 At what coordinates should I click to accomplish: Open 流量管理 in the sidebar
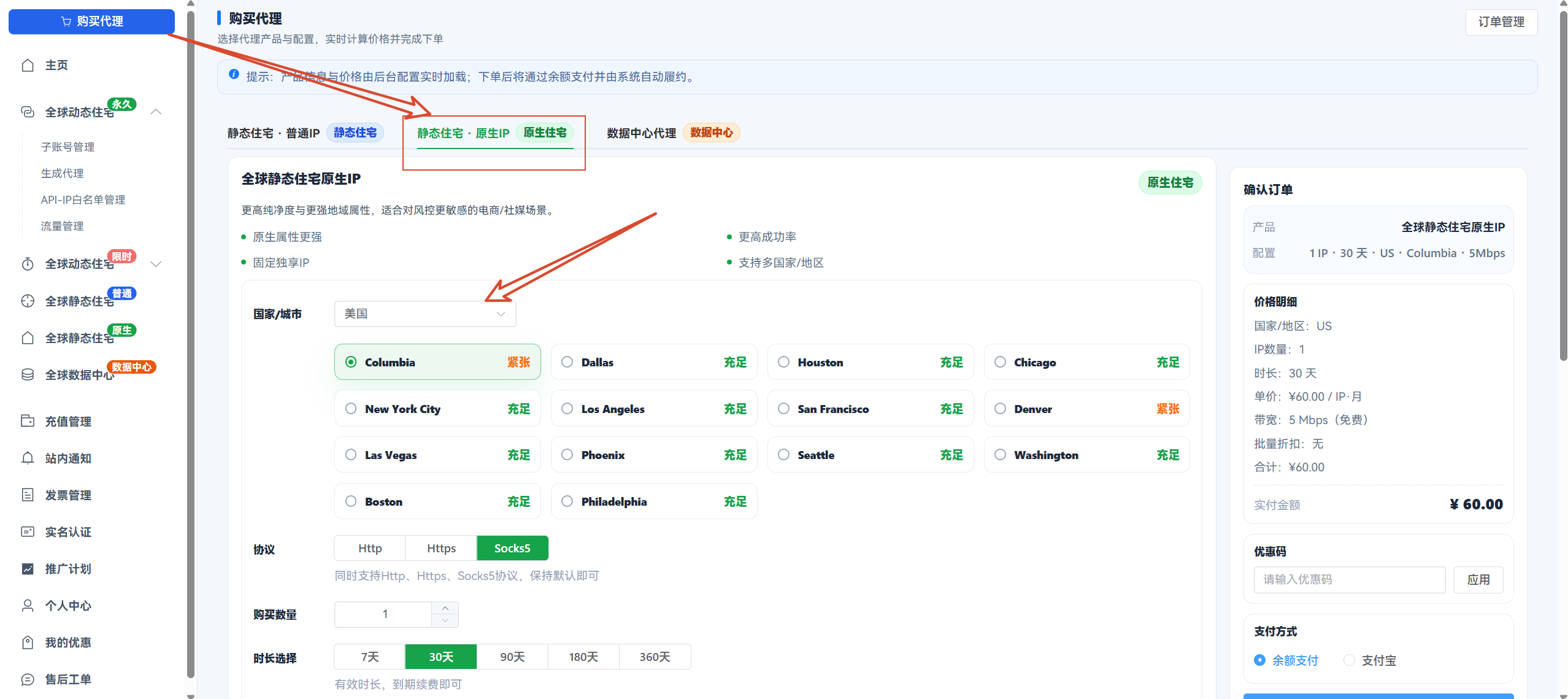(x=62, y=226)
